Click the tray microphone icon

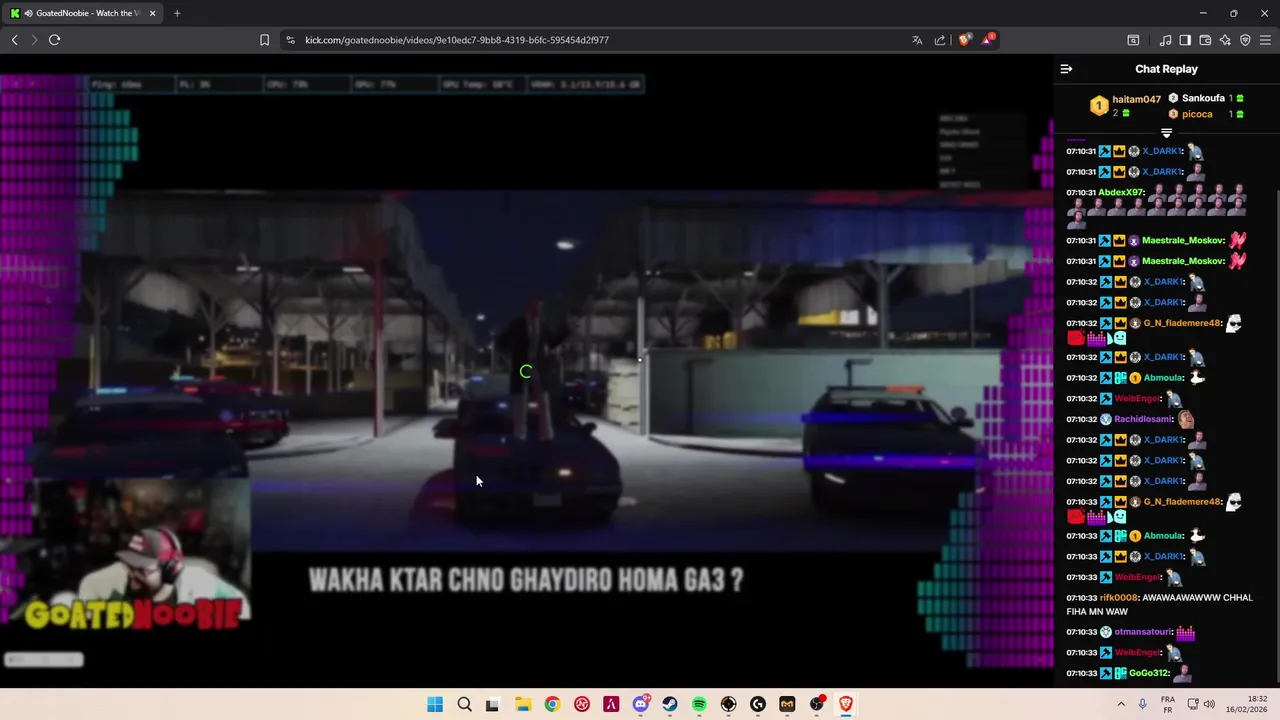click(x=1143, y=704)
